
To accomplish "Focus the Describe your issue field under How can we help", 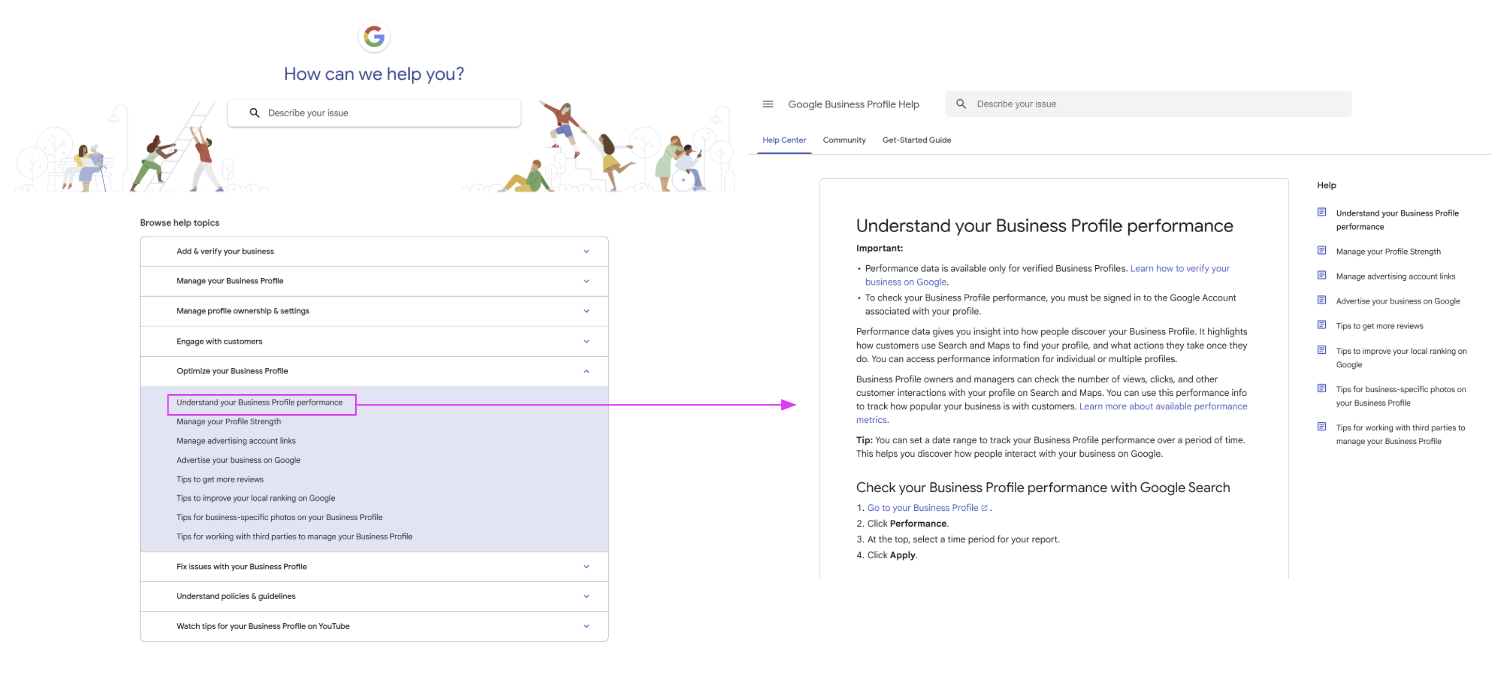I will (374, 113).
